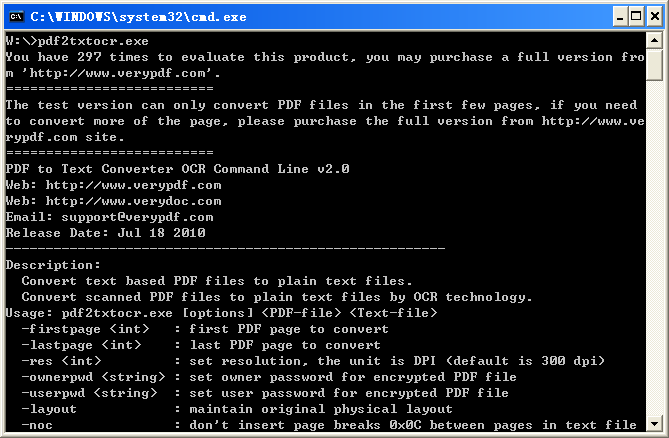This screenshot has height=438, width=669.
Task: Click the pdf2txtocr.exe command at the prompt
Action: click(93, 41)
